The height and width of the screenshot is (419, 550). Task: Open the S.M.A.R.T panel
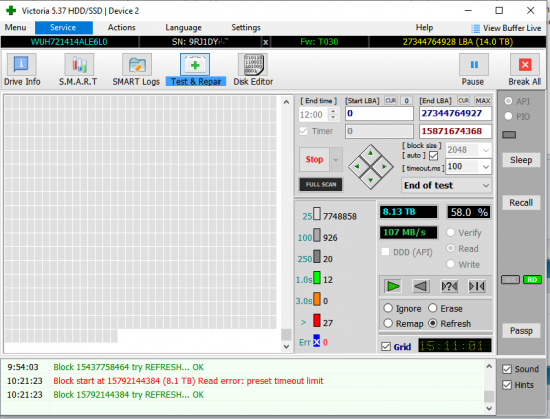click(78, 70)
